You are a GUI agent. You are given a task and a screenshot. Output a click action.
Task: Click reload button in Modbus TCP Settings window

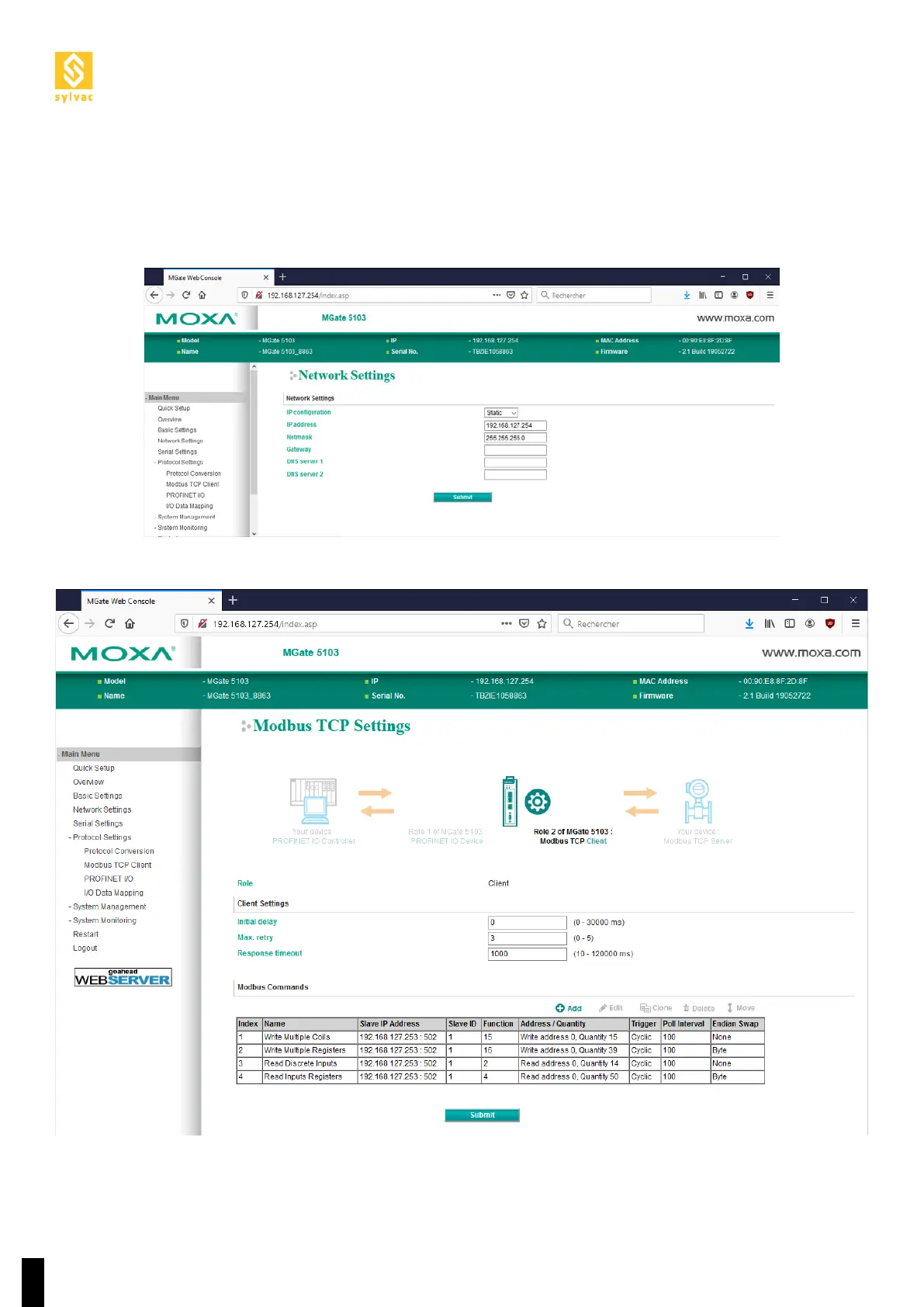point(109,623)
